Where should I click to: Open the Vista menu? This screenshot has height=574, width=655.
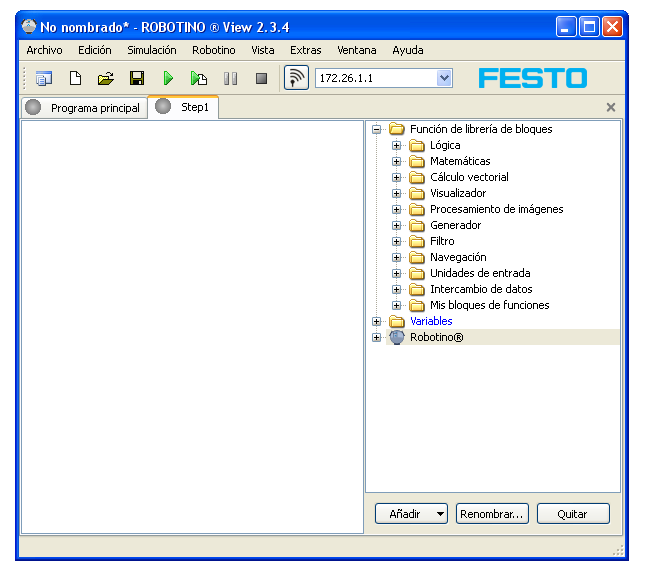[263, 50]
